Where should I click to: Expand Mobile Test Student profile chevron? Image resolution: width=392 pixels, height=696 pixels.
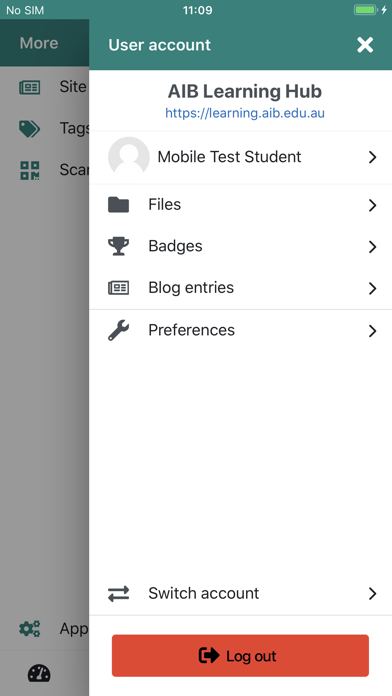[x=372, y=157]
